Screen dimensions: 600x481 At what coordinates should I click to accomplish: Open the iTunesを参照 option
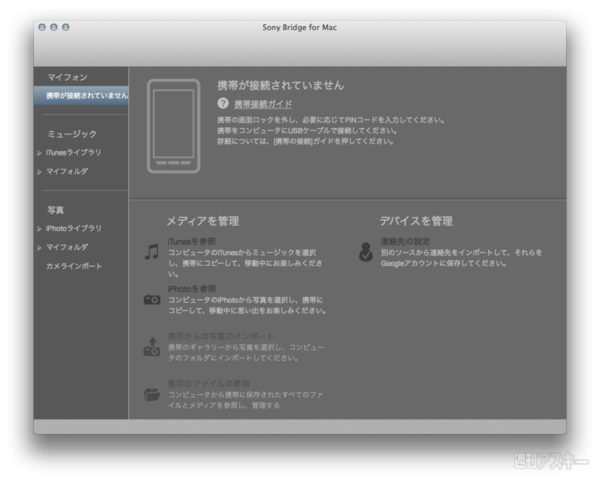[192, 241]
